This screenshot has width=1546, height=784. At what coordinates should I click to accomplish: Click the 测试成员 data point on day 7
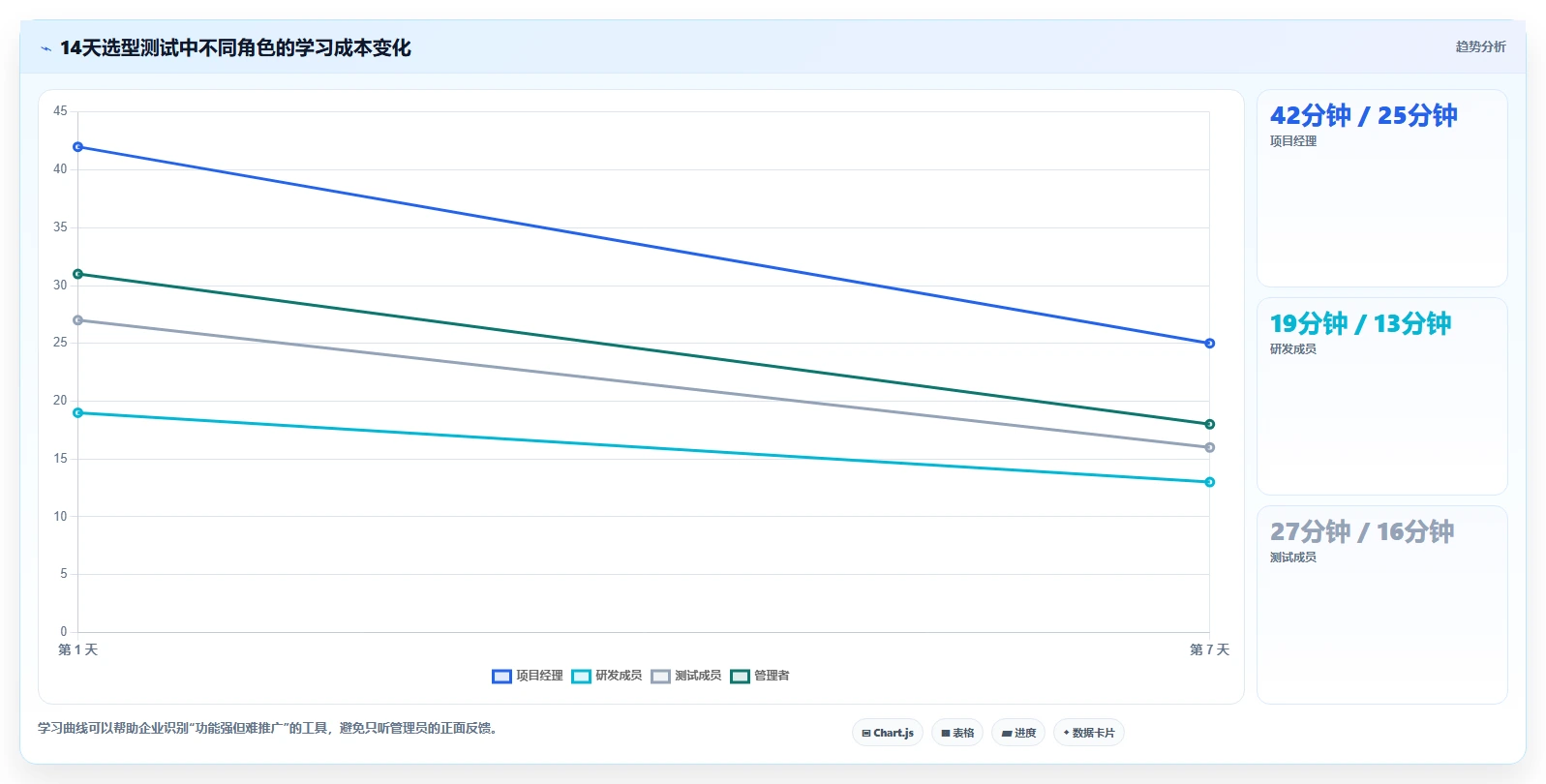tap(1209, 447)
